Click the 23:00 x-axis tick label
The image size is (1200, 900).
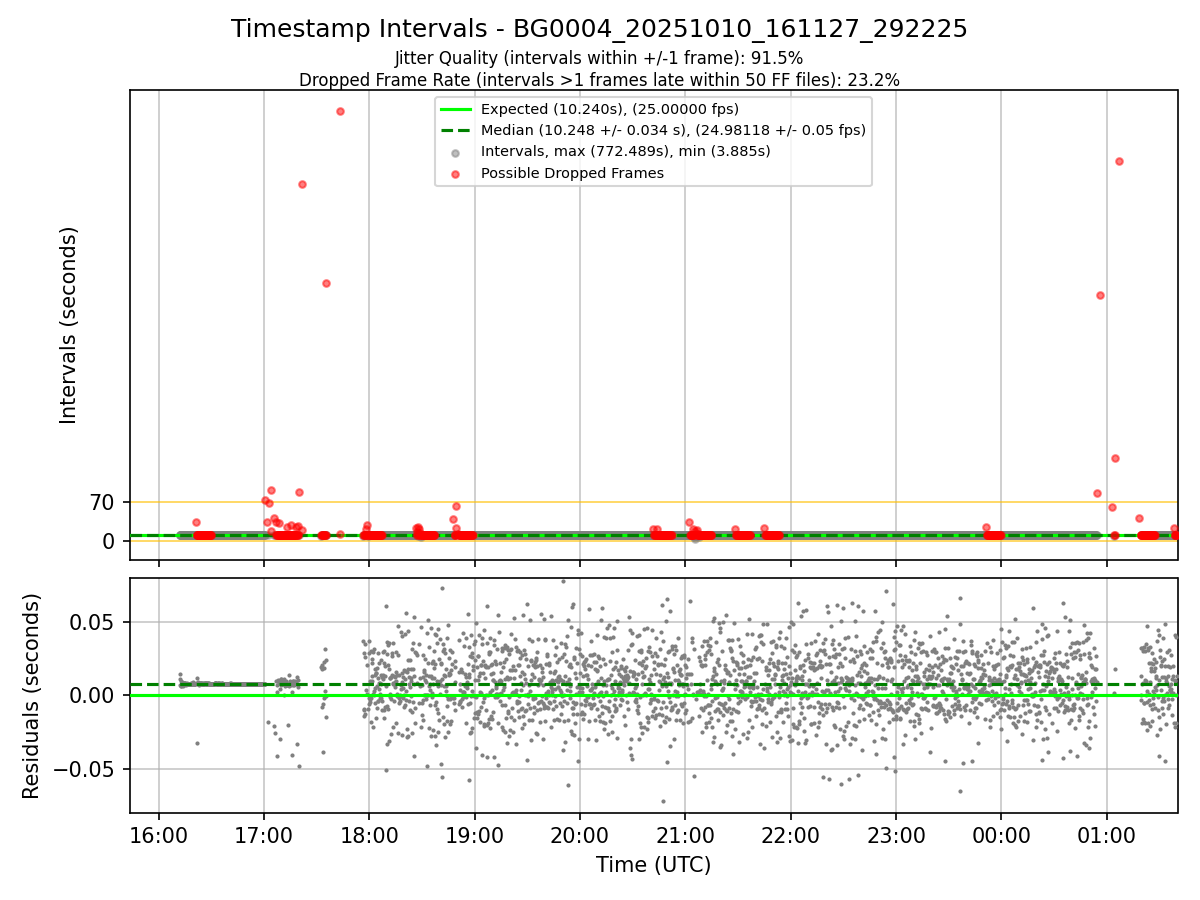[x=896, y=835]
